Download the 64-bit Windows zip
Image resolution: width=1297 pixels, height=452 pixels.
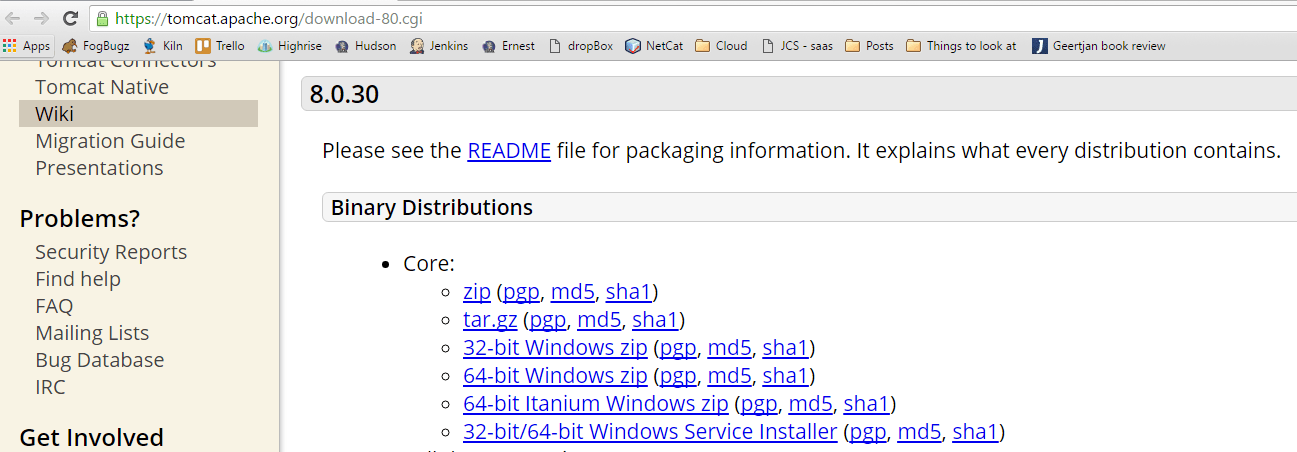point(555,376)
